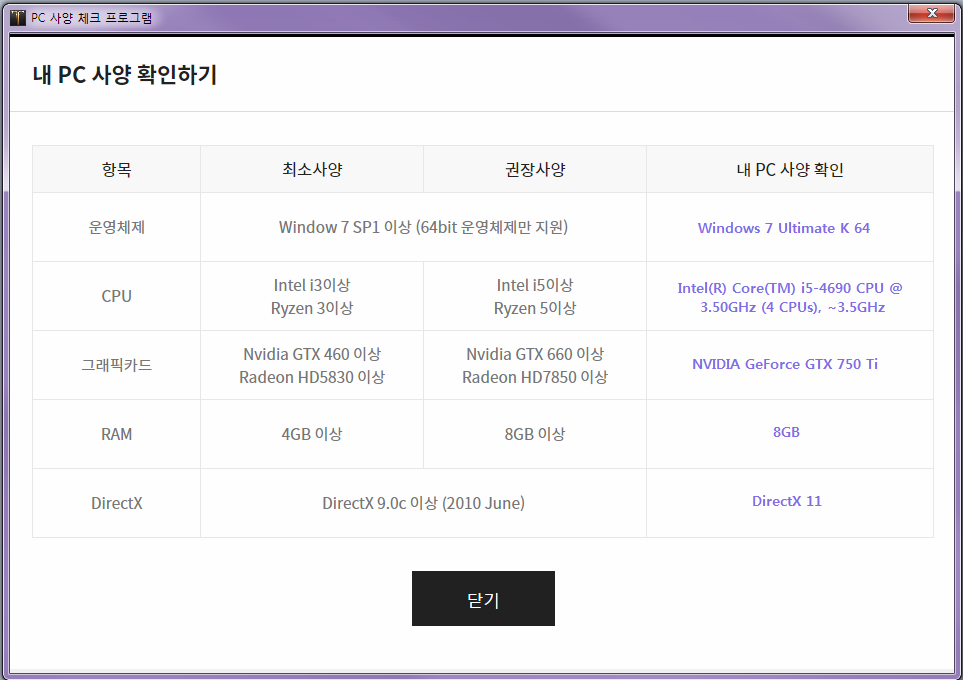Click the recommended CPU cell Intel i5이상
The height and width of the screenshot is (680, 963).
tap(535, 285)
